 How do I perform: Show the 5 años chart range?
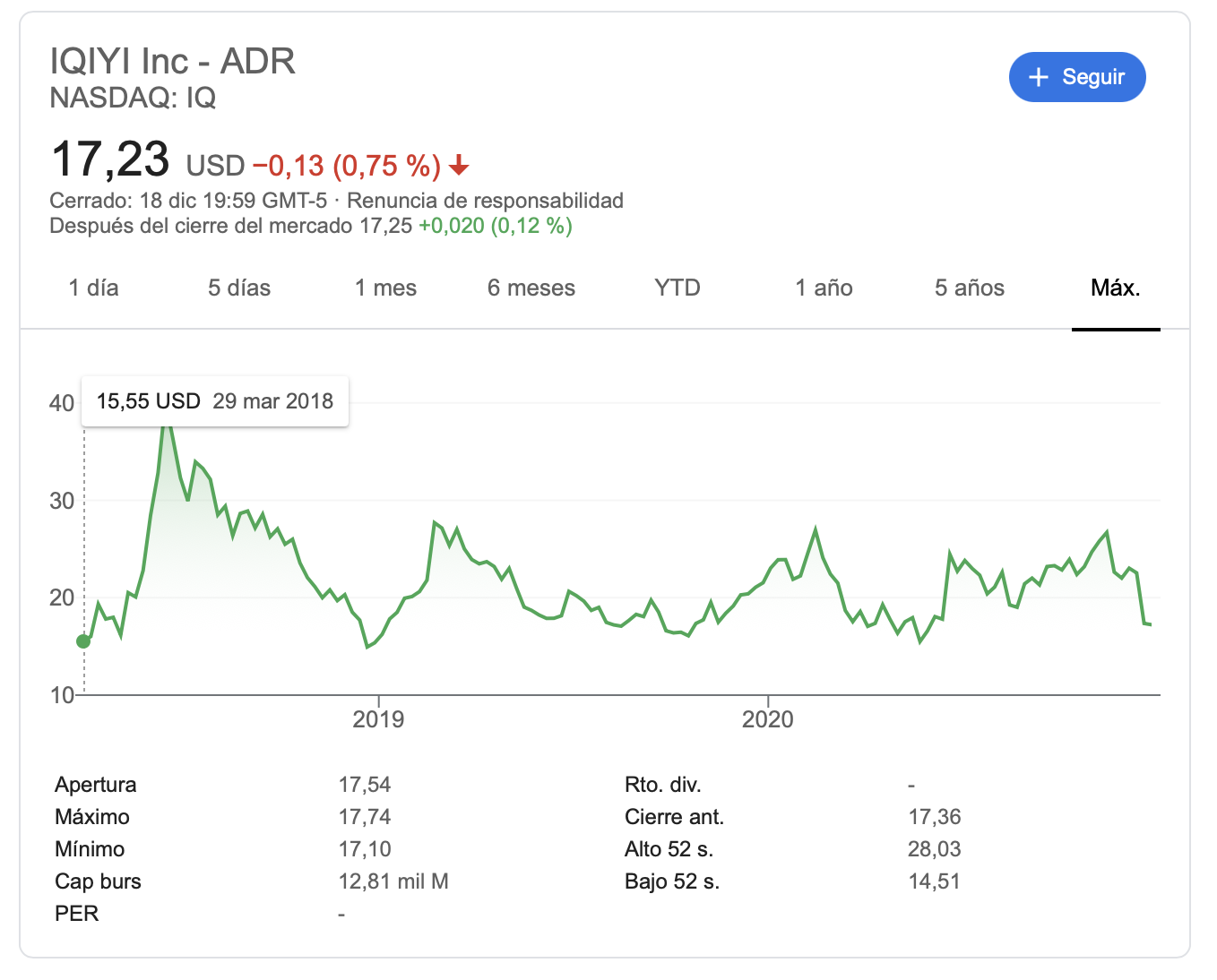(970, 288)
